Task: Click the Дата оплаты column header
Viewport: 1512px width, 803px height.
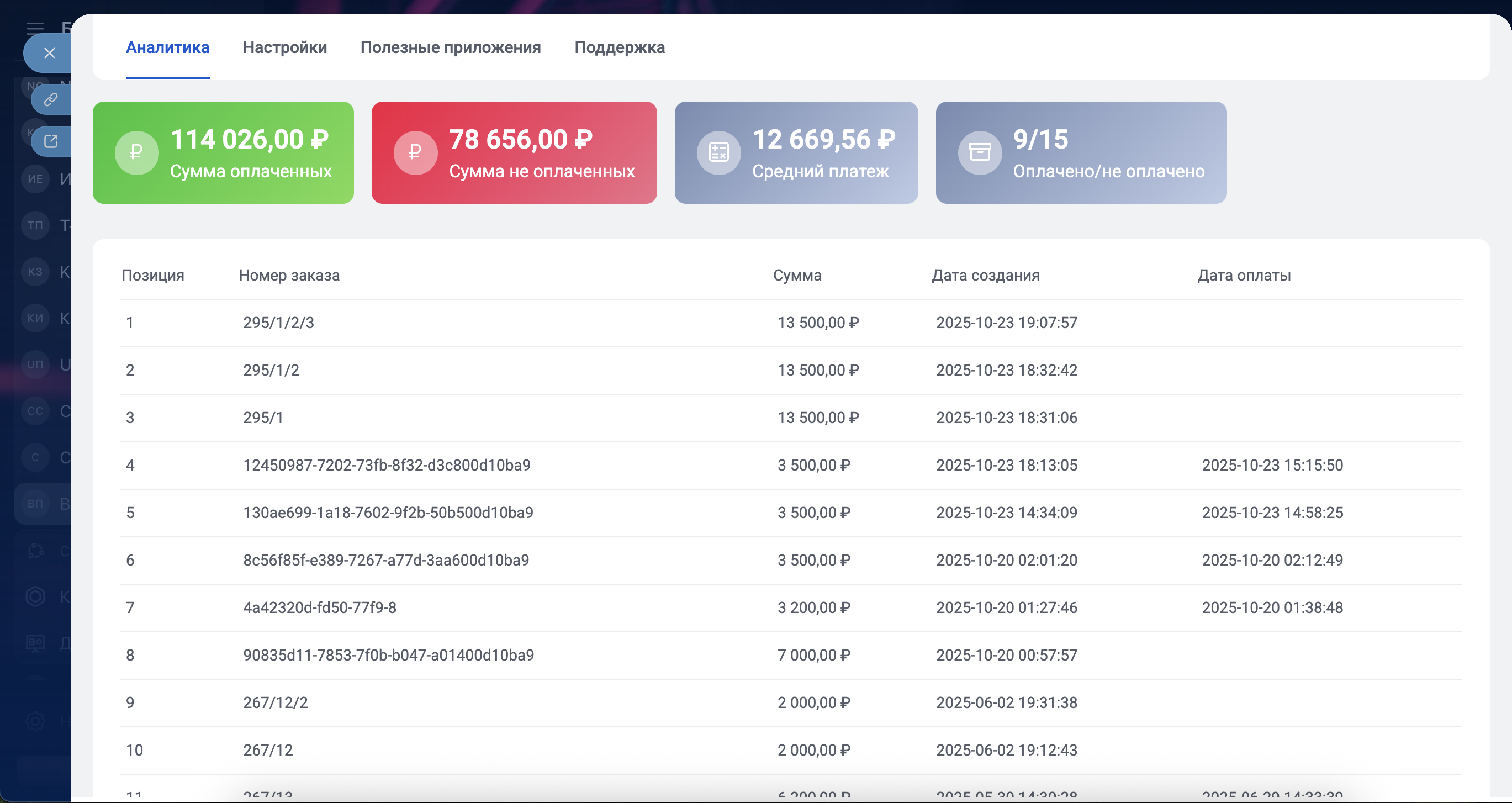Action: click(x=1243, y=275)
